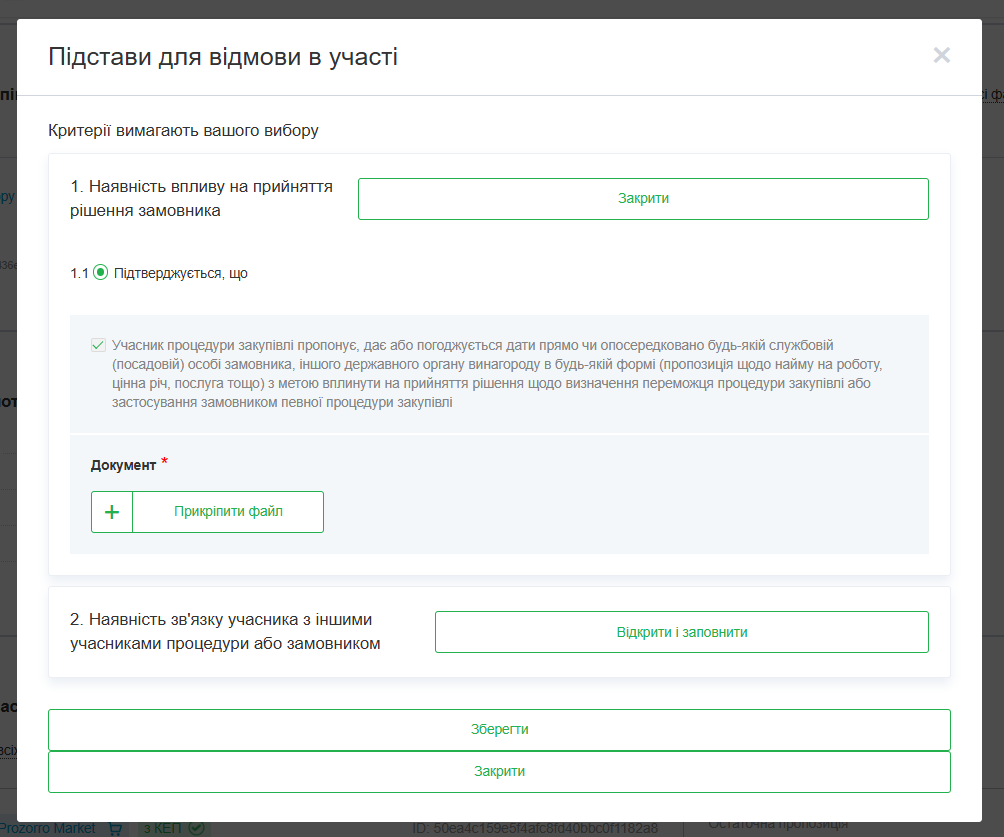Click the checkmark icon in the з КЕП badge

[x=196, y=828]
